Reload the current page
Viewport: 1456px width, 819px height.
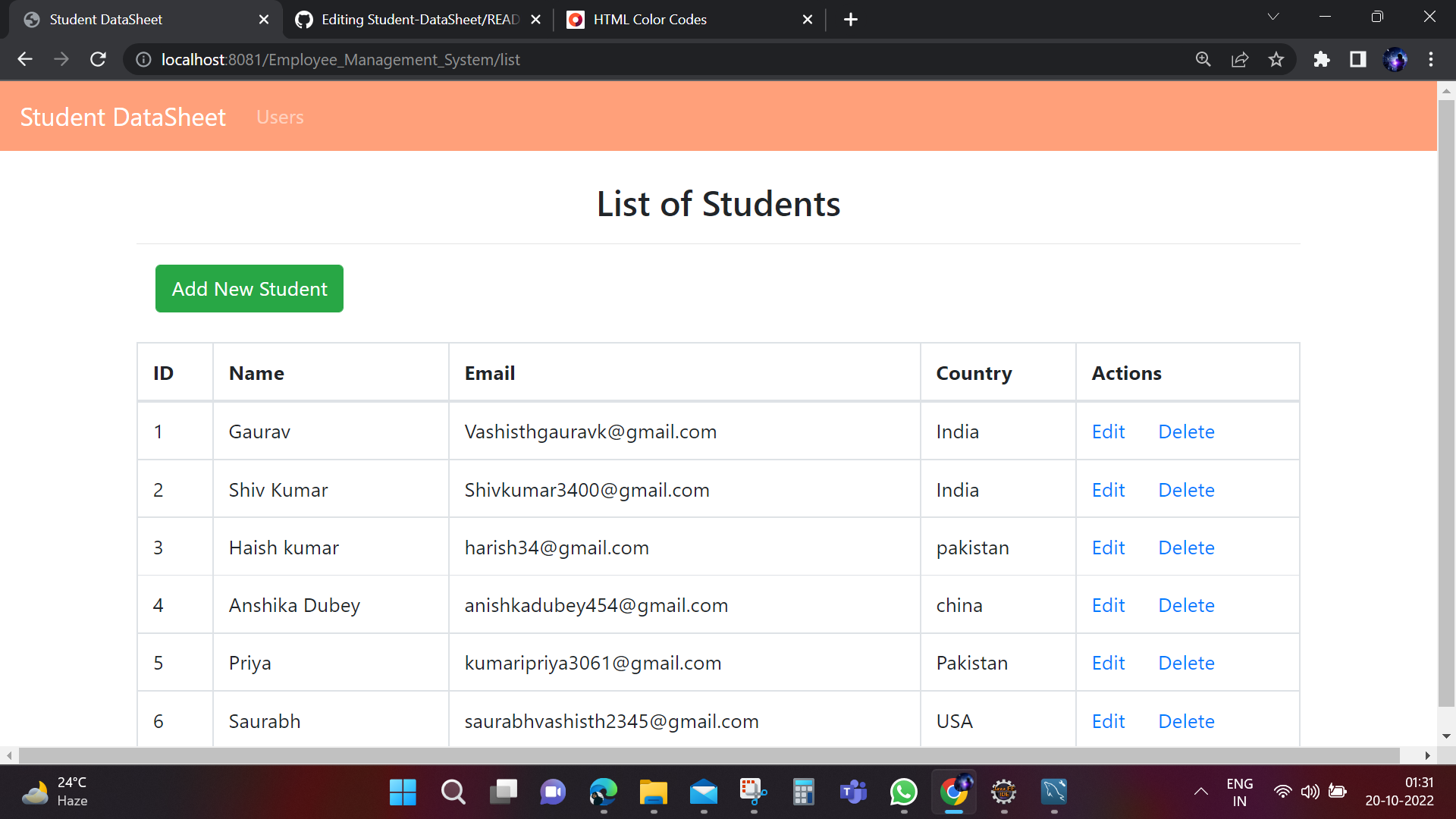pos(98,59)
